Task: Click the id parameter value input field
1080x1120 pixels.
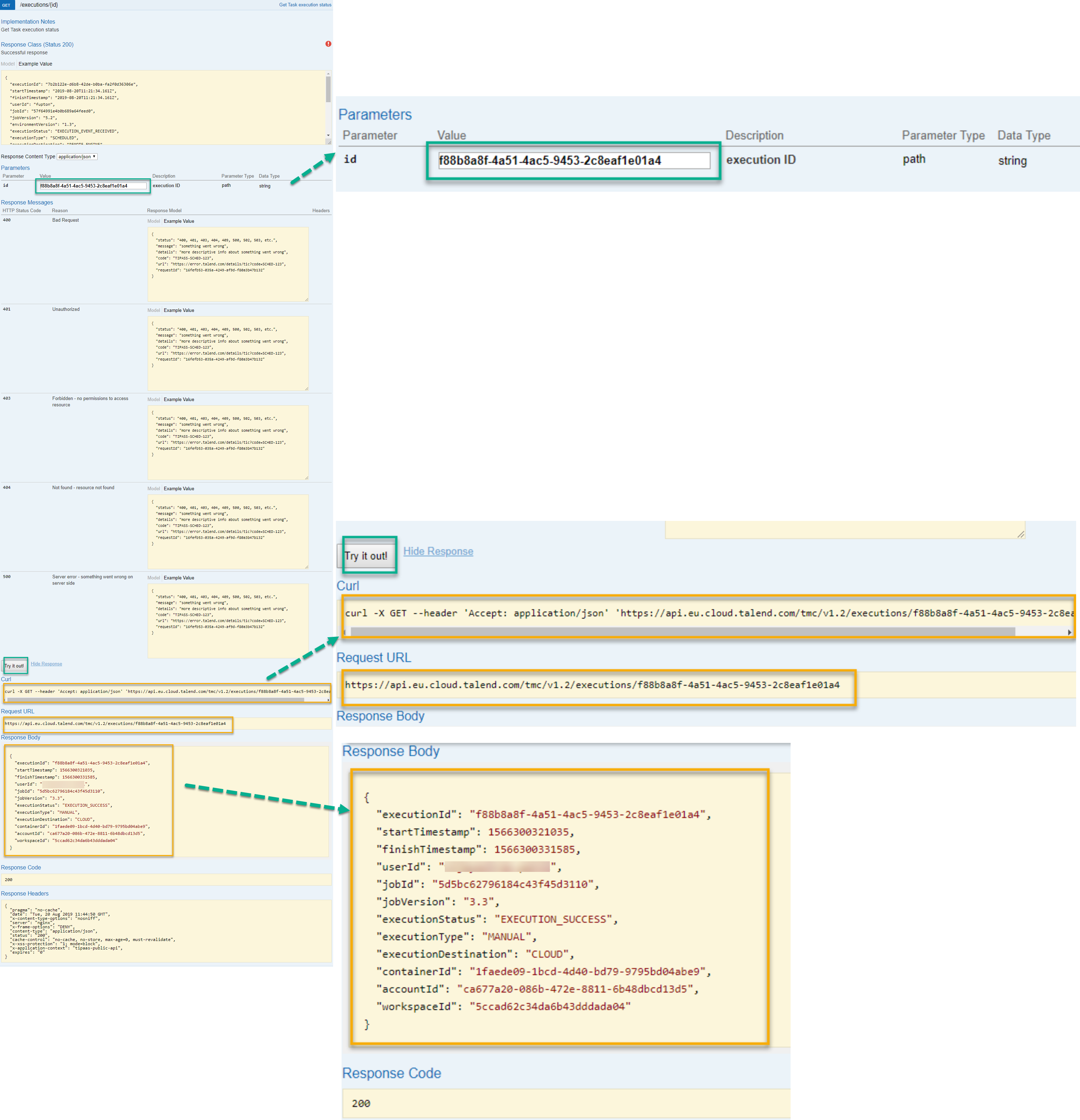Action: pyautogui.click(x=93, y=186)
